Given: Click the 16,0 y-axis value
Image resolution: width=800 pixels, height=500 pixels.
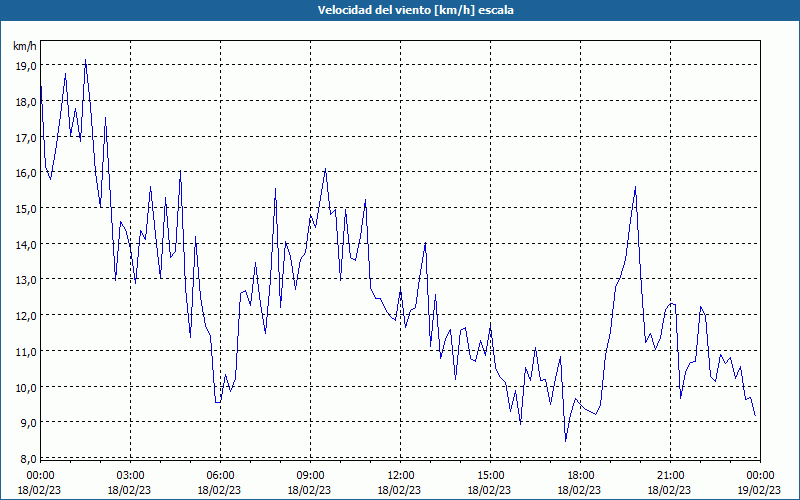Looking at the screenshot, I should pos(26,173).
